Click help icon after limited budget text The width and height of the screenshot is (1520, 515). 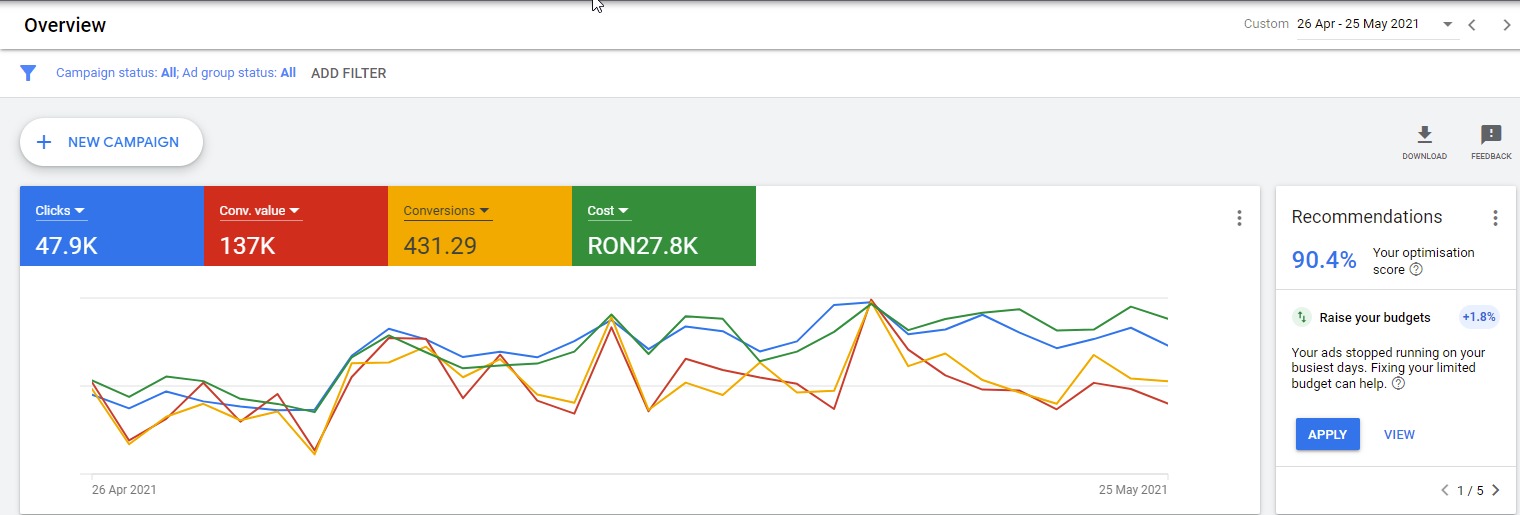(1398, 384)
